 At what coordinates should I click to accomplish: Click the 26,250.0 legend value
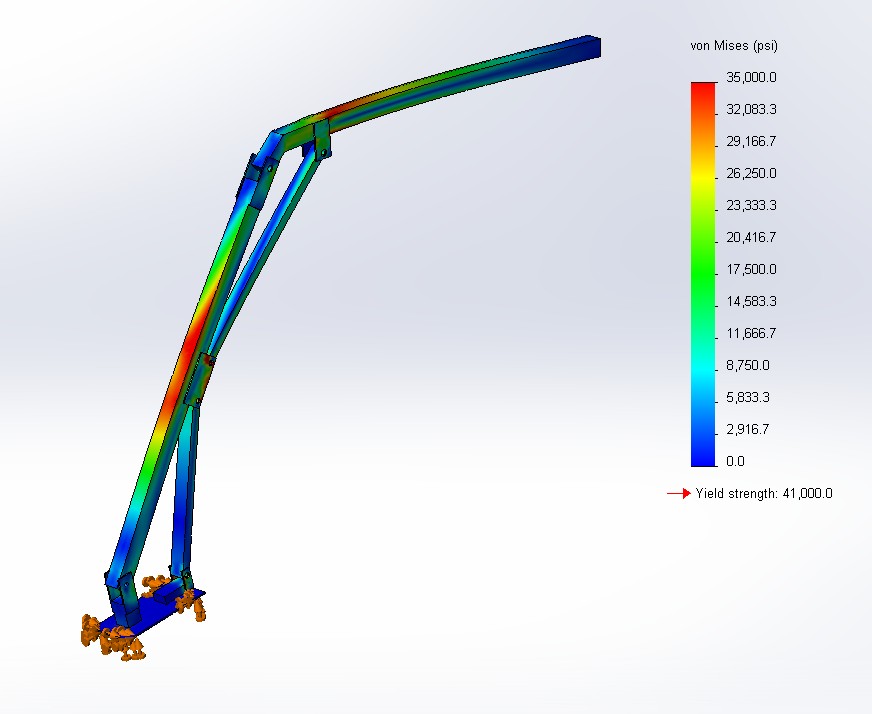pyautogui.click(x=751, y=173)
